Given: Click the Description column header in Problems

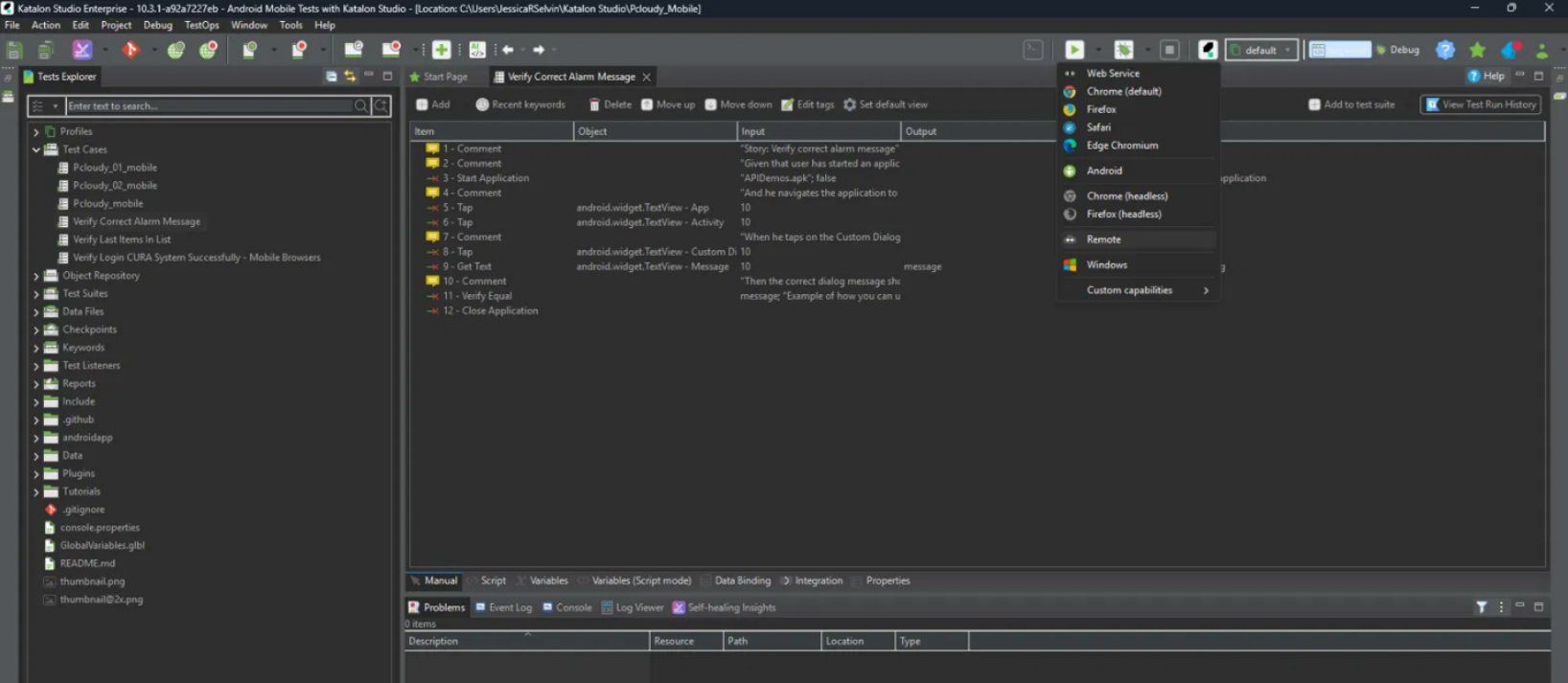Looking at the screenshot, I should (x=526, y=642).
